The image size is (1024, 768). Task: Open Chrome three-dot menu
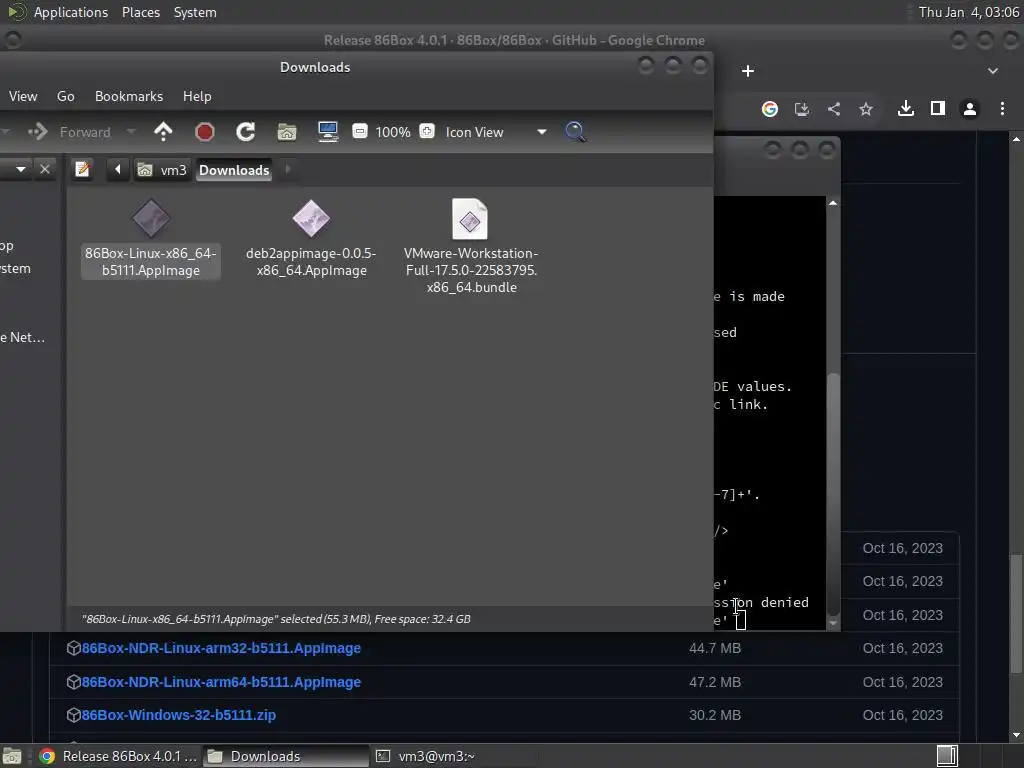(1002, 108)
